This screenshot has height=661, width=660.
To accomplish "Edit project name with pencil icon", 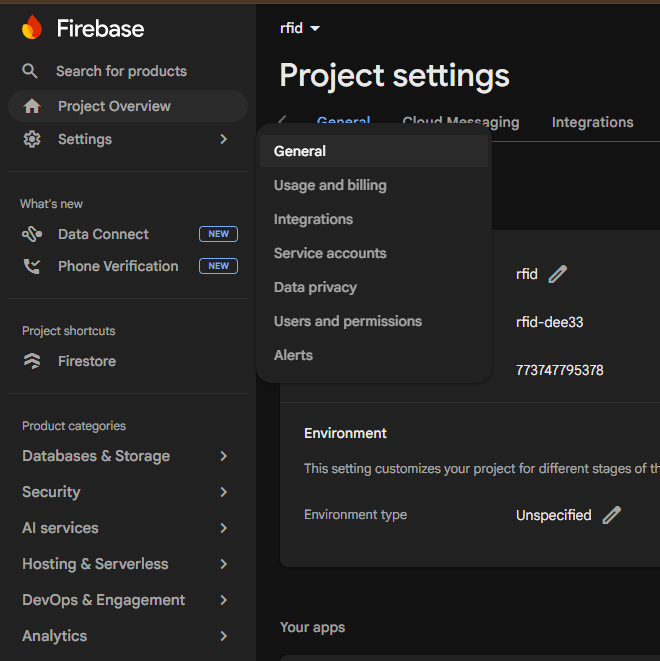I will [558, 274].
